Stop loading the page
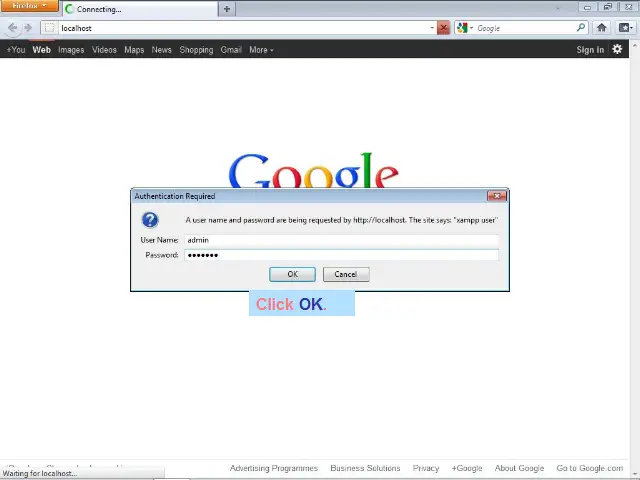Screen dimensions: 640x480 pyautogui.click(x=443, y=28)
